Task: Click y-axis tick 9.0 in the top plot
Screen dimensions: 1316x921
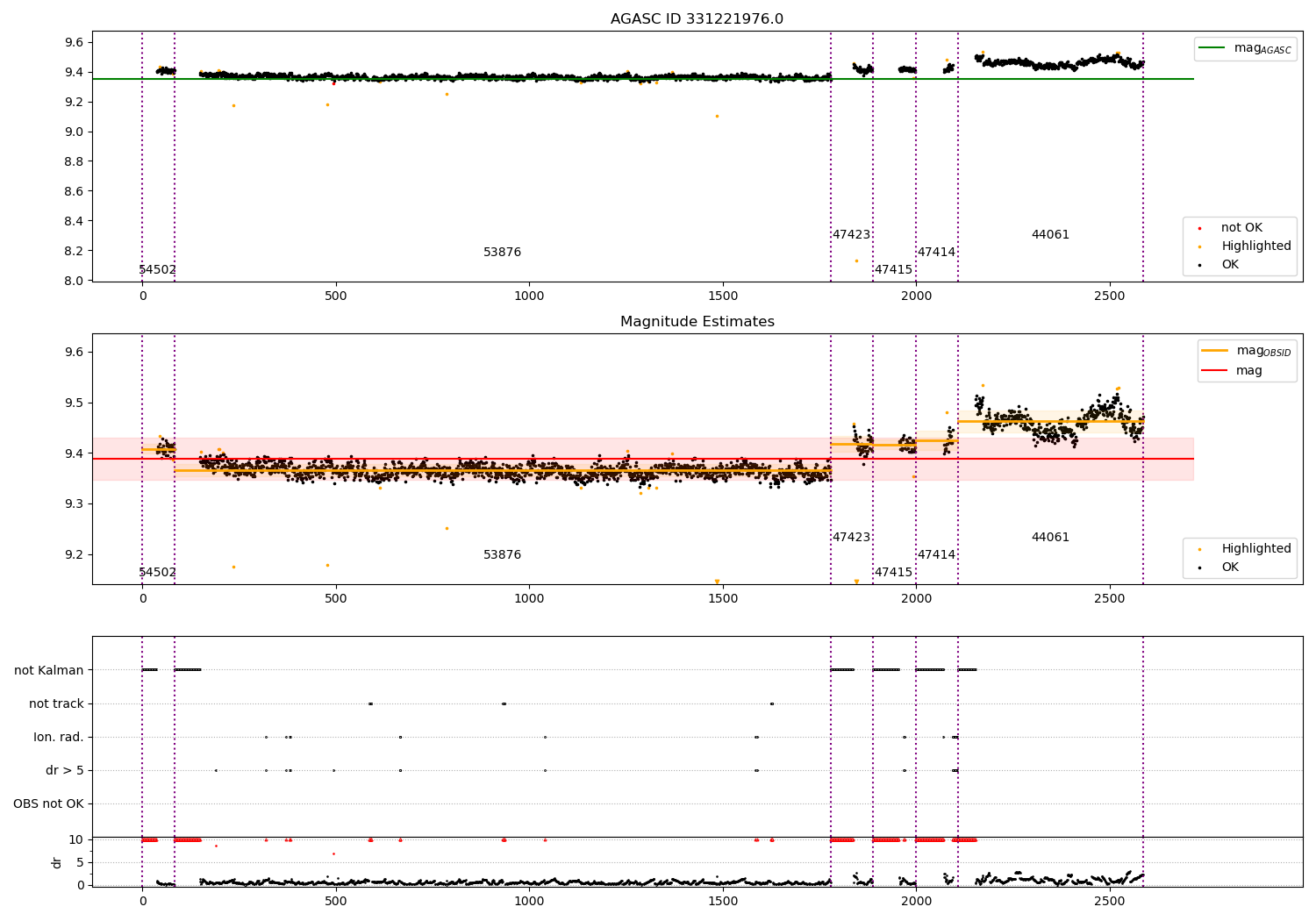Action: pos(74,132)
